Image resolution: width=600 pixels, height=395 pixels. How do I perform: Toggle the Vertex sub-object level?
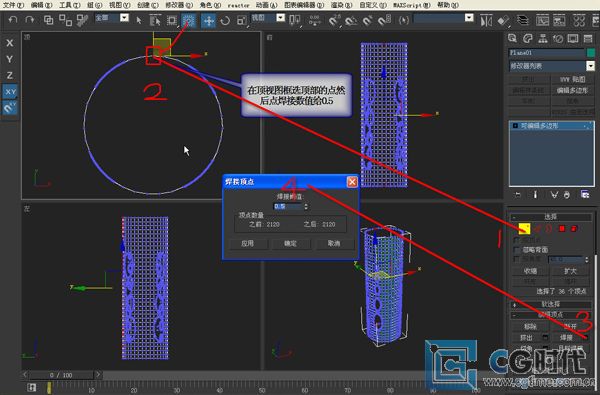(x=524, y=229)
